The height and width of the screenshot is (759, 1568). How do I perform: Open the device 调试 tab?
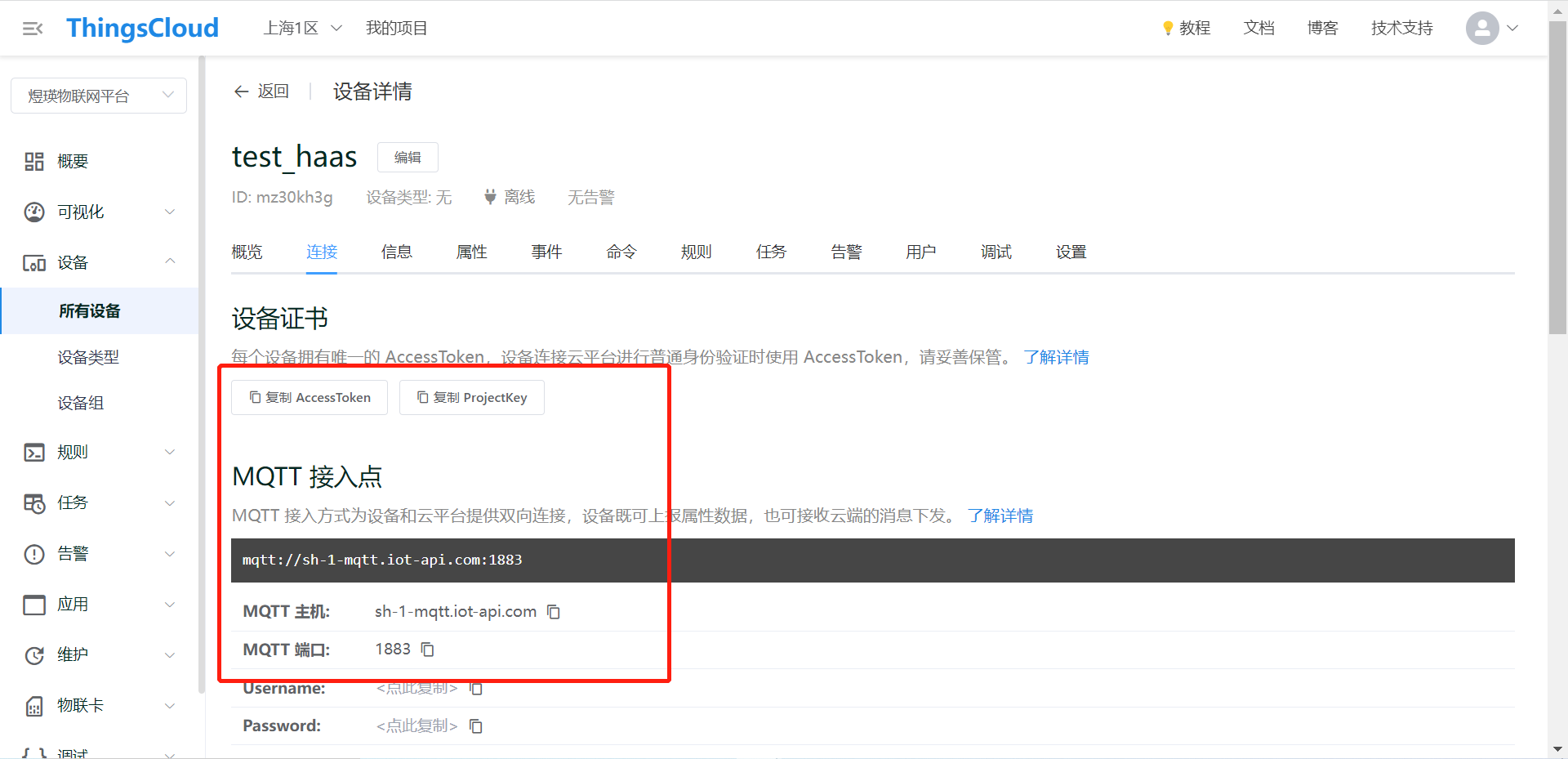tap(996, 252)
